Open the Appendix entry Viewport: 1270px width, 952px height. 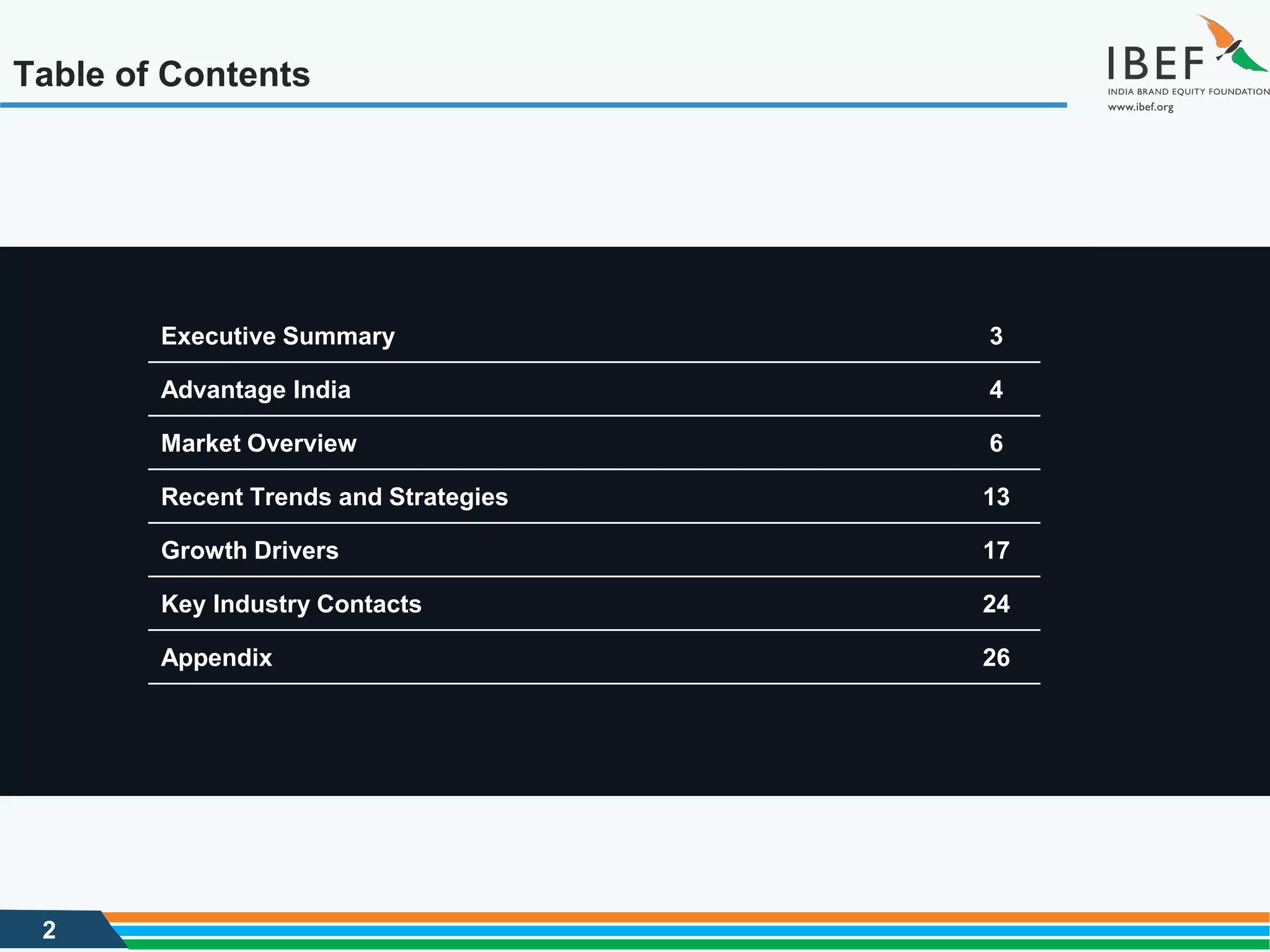216,658
